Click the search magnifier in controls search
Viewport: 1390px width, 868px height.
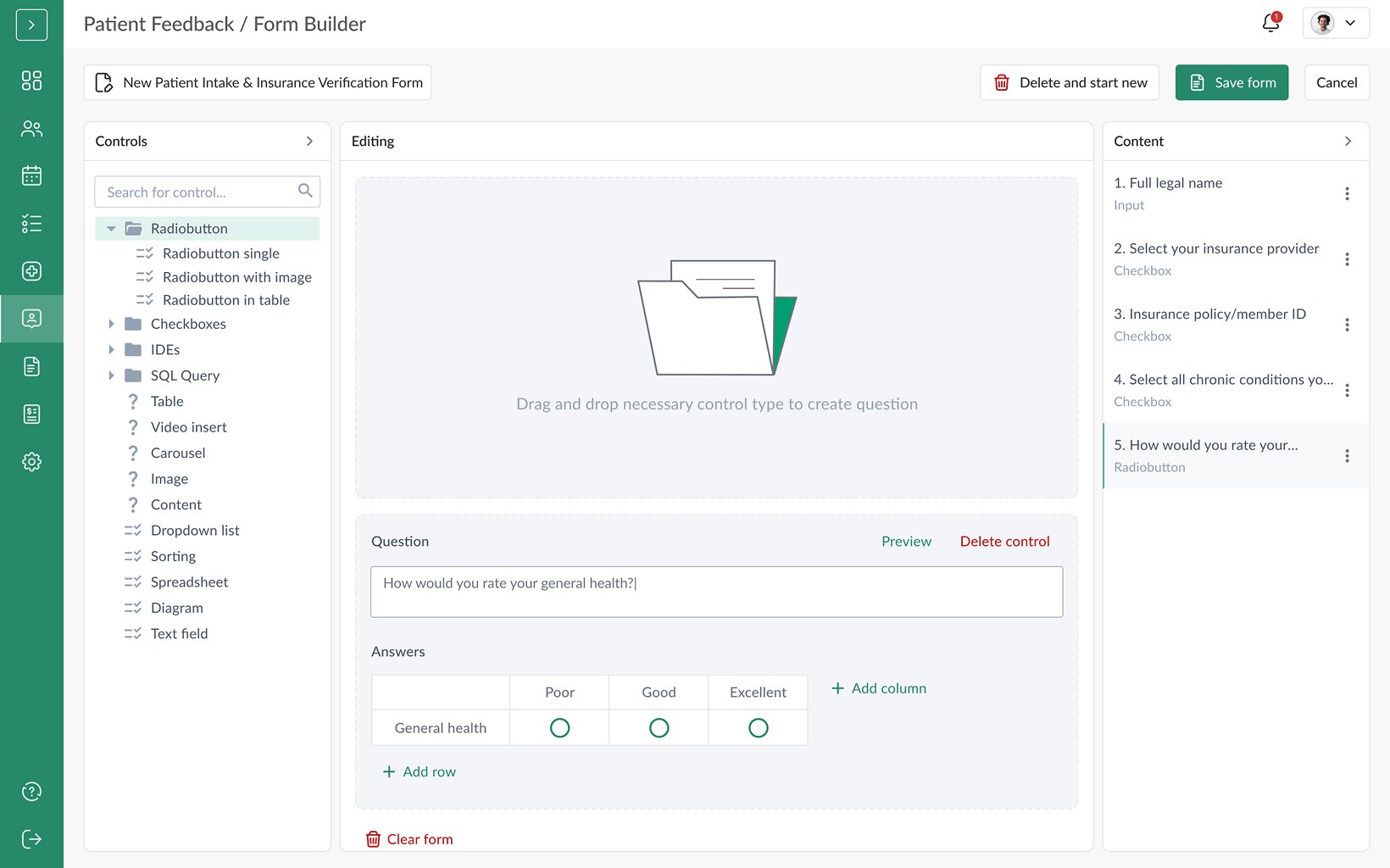point(305,192)
